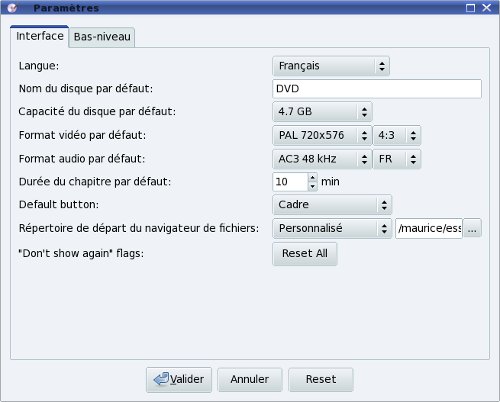Open the AC3 48 kHz audio format dropdown
Viewport: 500px width, 402px height.
pyautogui.click(x=322, y=159)
